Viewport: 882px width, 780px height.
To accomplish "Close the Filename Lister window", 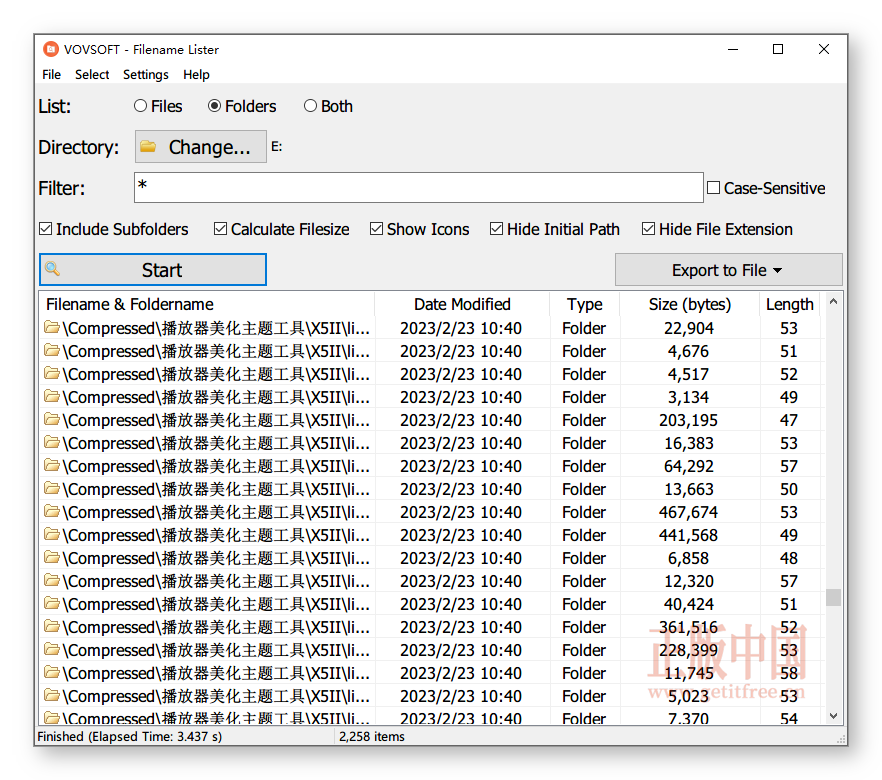I will (x=824, y=49).
